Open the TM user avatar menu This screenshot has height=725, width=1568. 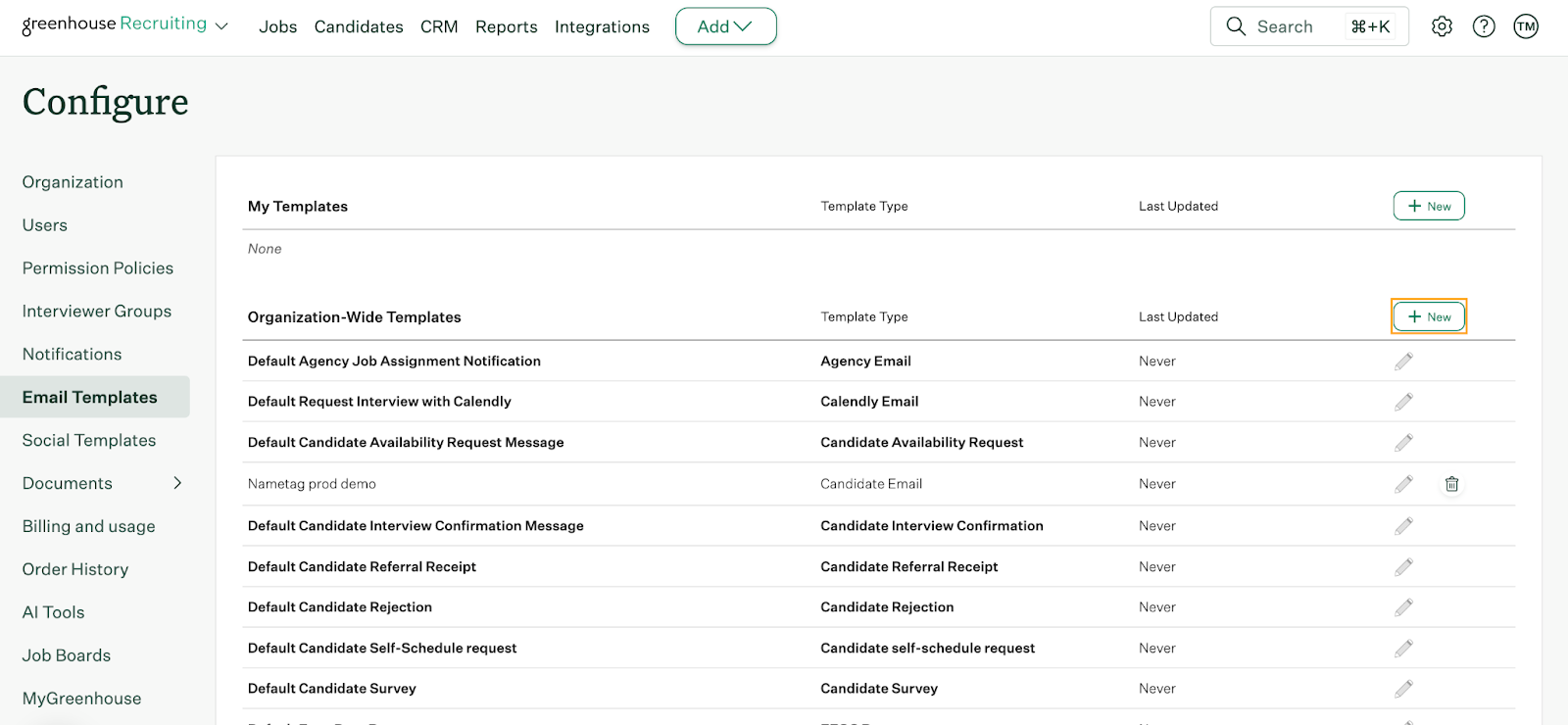coord(1526,26)
